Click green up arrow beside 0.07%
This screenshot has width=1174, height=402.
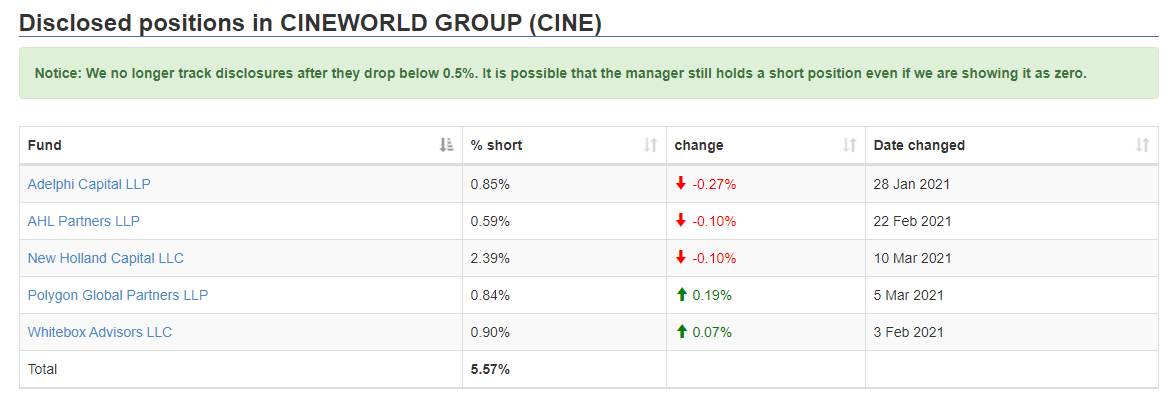pyautogui.click(x=681, y=332)
